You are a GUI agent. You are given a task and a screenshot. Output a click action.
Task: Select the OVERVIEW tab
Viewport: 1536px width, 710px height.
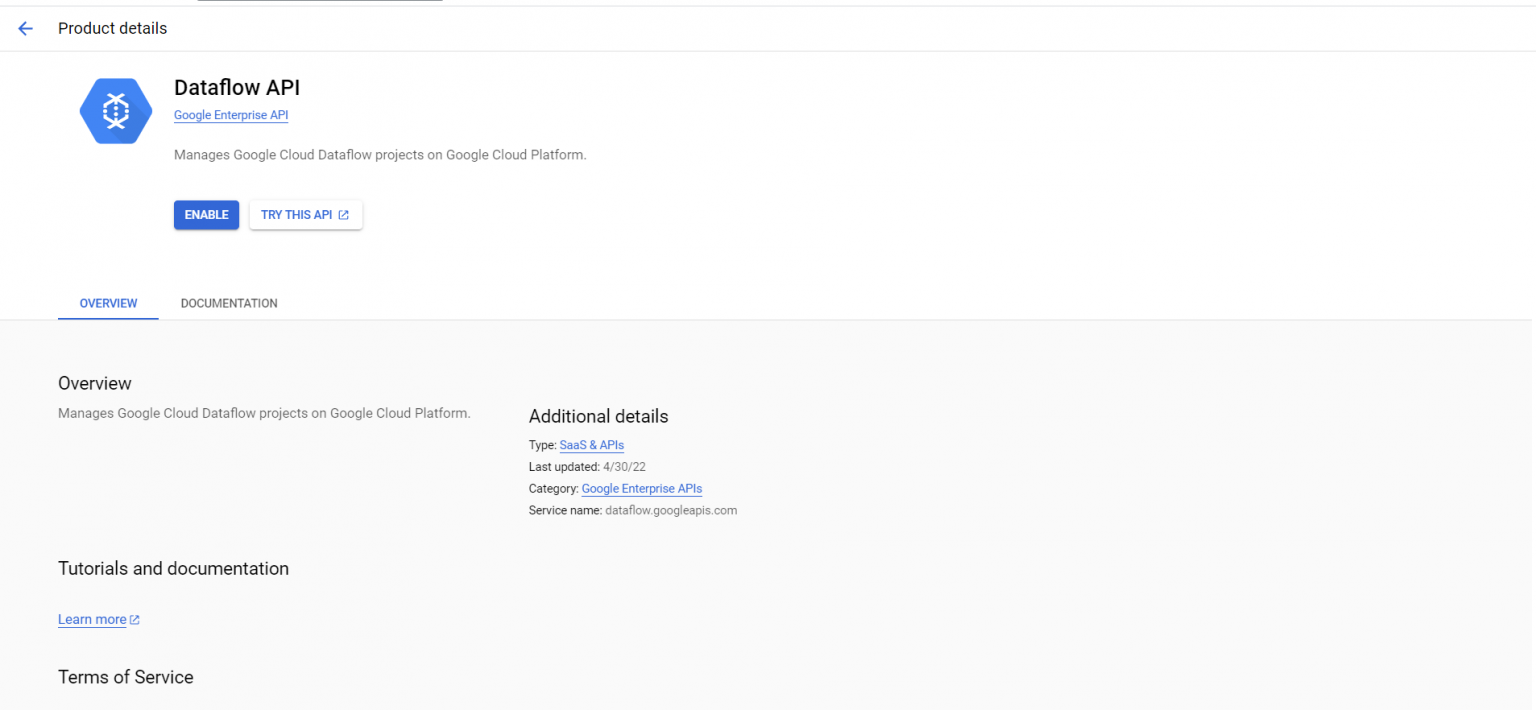(x=108, y=303)
